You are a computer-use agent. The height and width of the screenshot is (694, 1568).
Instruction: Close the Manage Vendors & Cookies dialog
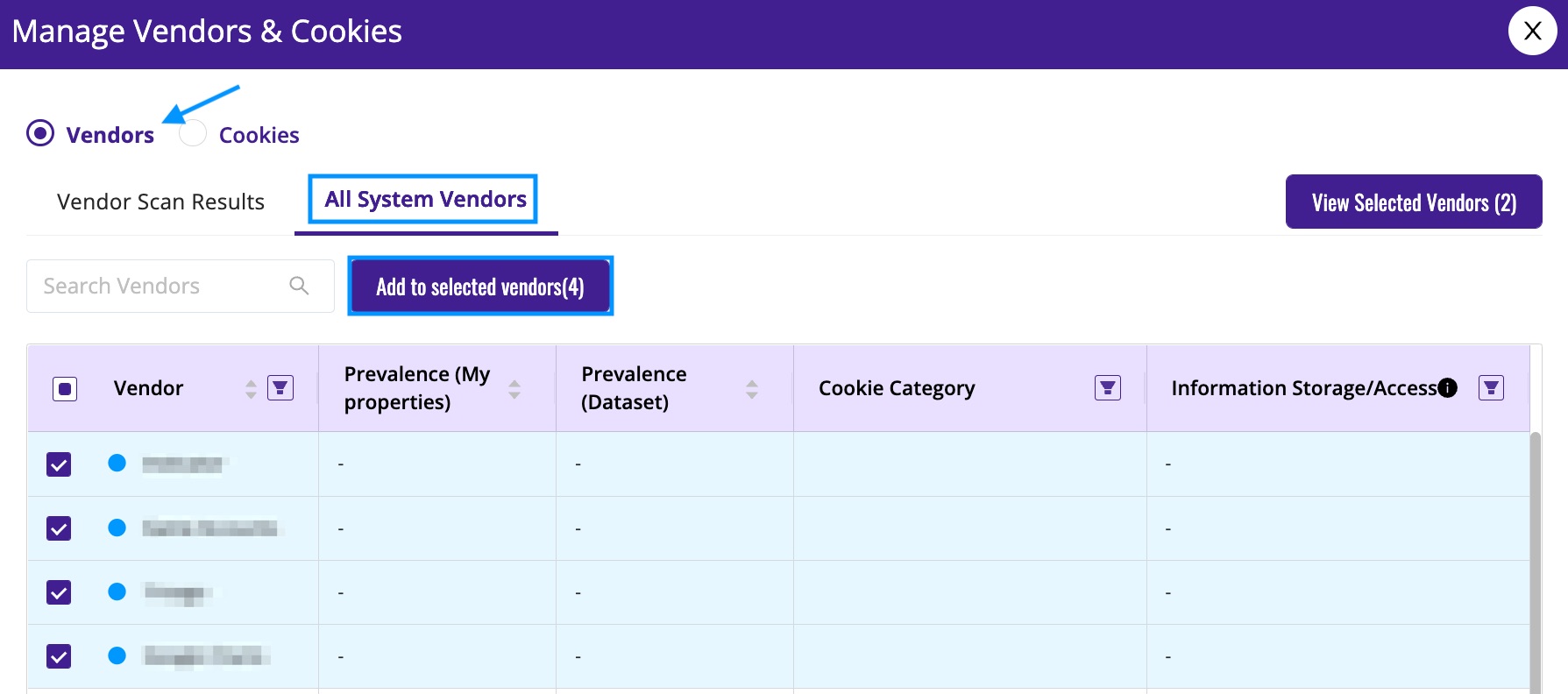click(x=1532, y=31)
